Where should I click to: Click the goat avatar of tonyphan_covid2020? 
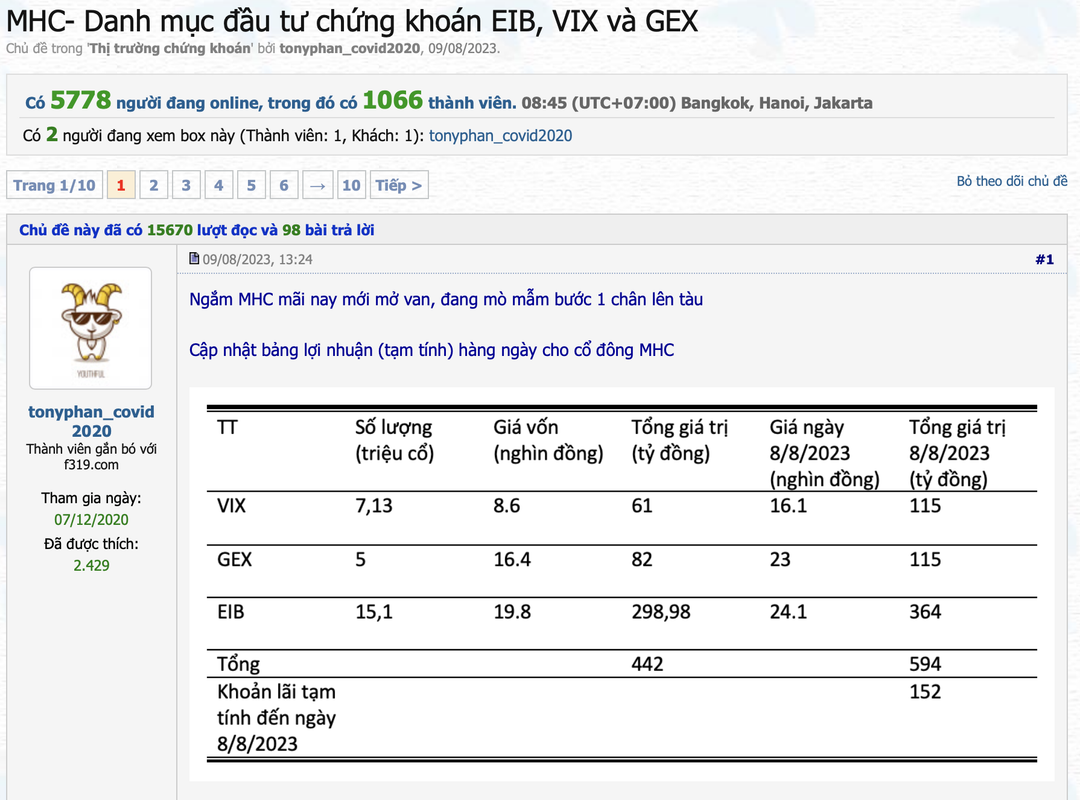(x=90, y=328)
